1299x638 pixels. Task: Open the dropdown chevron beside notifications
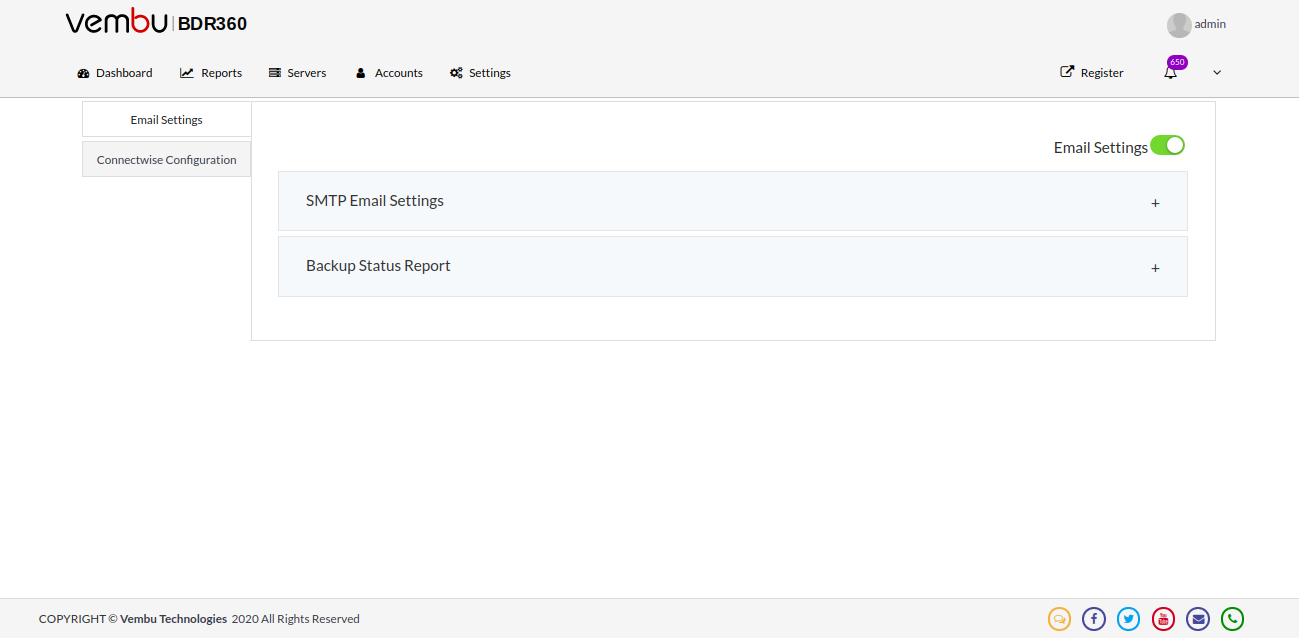click(x=1217, y=73)
